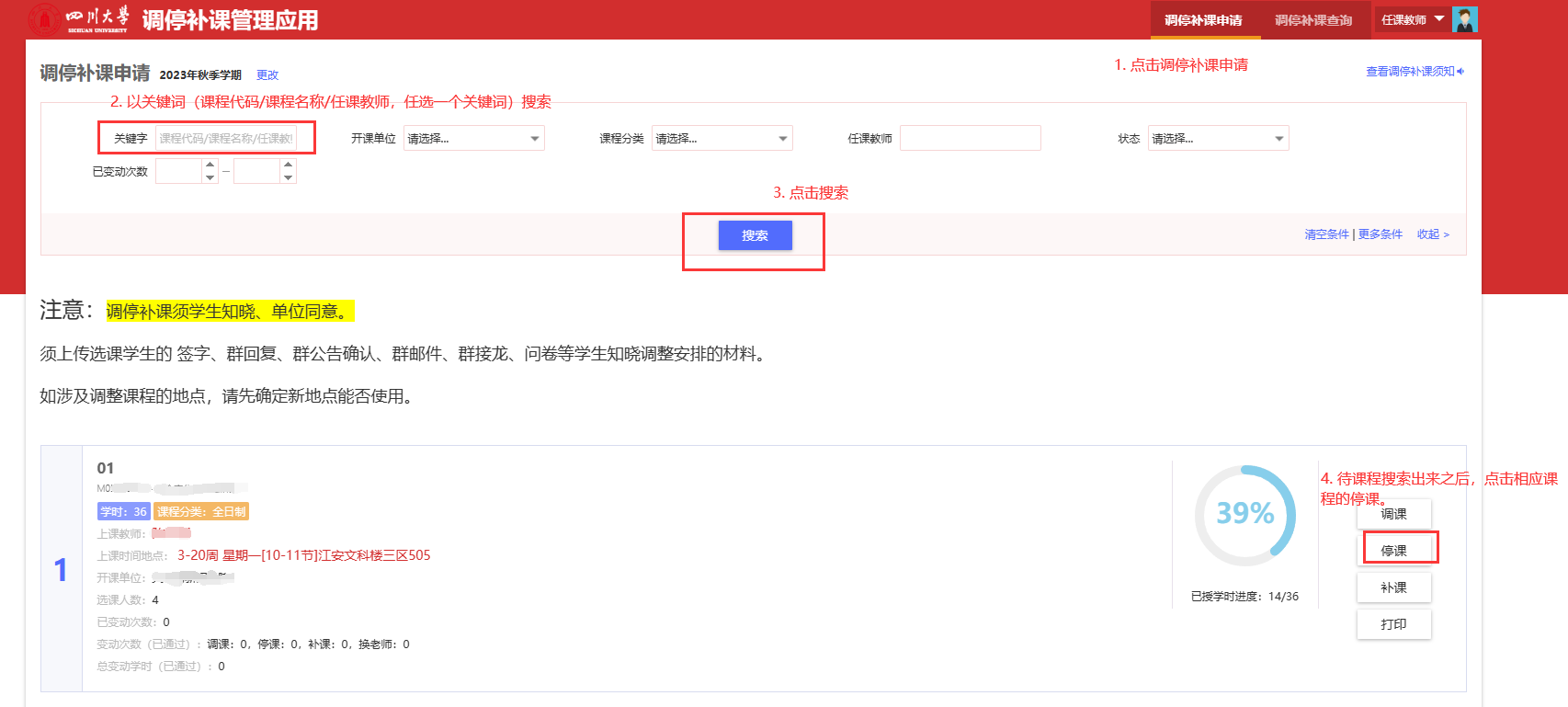Focus the 关键字 search input field
The image size is (1568, 707).
click(226, 139)
